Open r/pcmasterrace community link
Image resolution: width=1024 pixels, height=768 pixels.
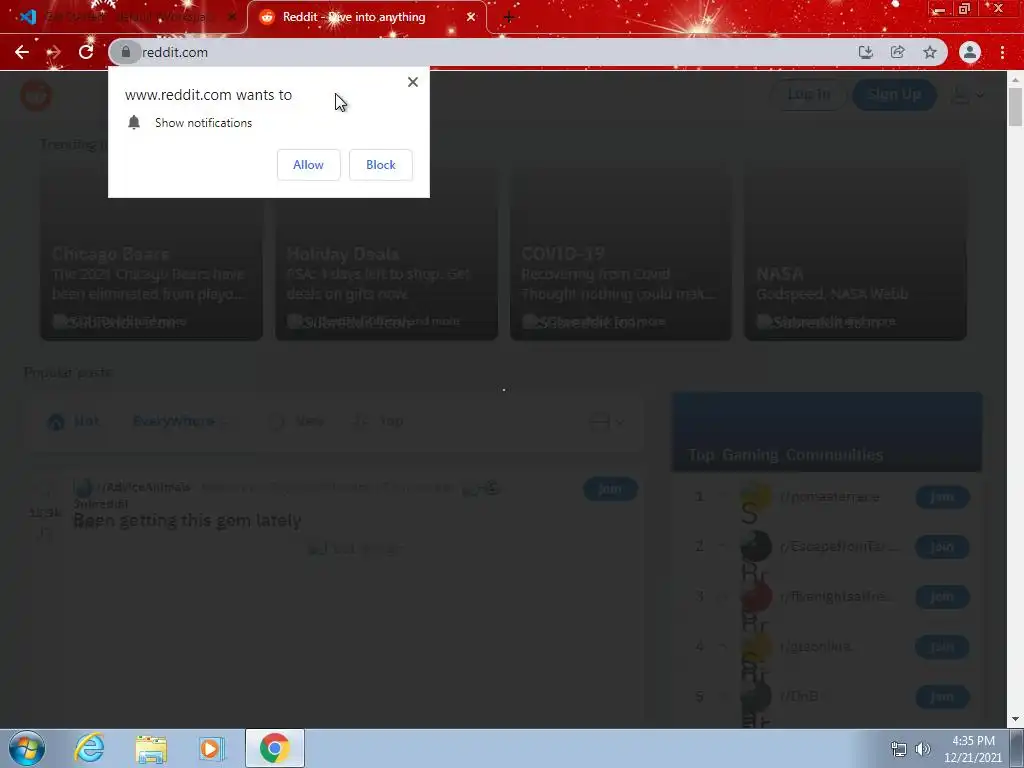pos(829,497)
